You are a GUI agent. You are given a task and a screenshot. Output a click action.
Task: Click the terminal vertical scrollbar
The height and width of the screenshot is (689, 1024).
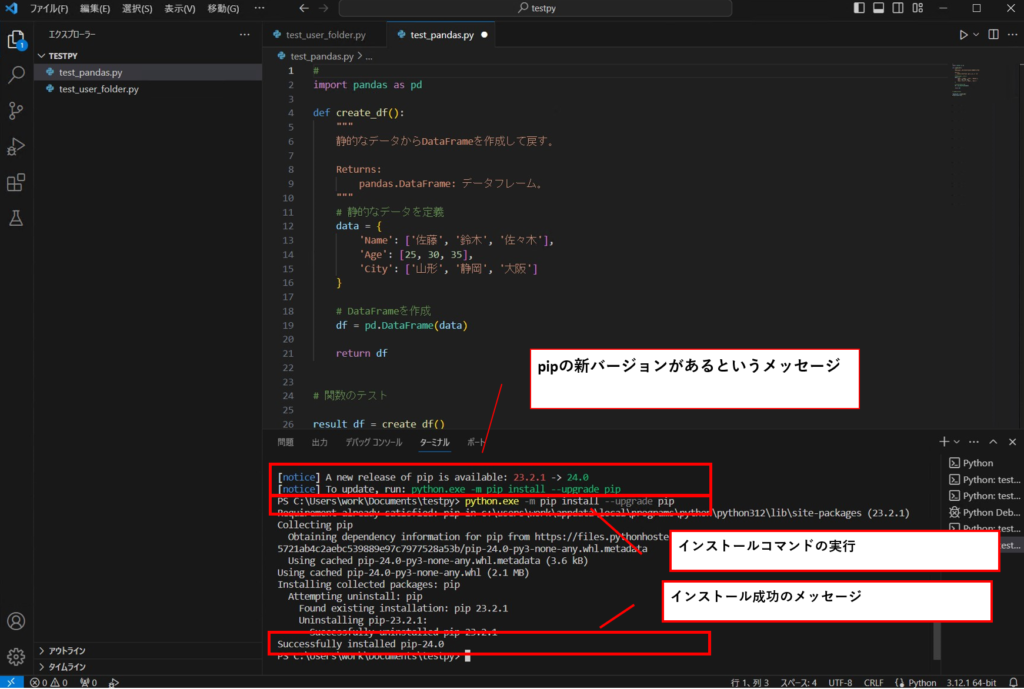[937, 640]
